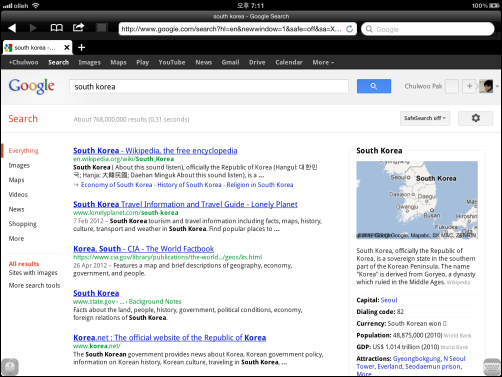The image size is (502, 377).
Task: Filter results by Maps in sidebar
Action: click(x=16, y=180)
